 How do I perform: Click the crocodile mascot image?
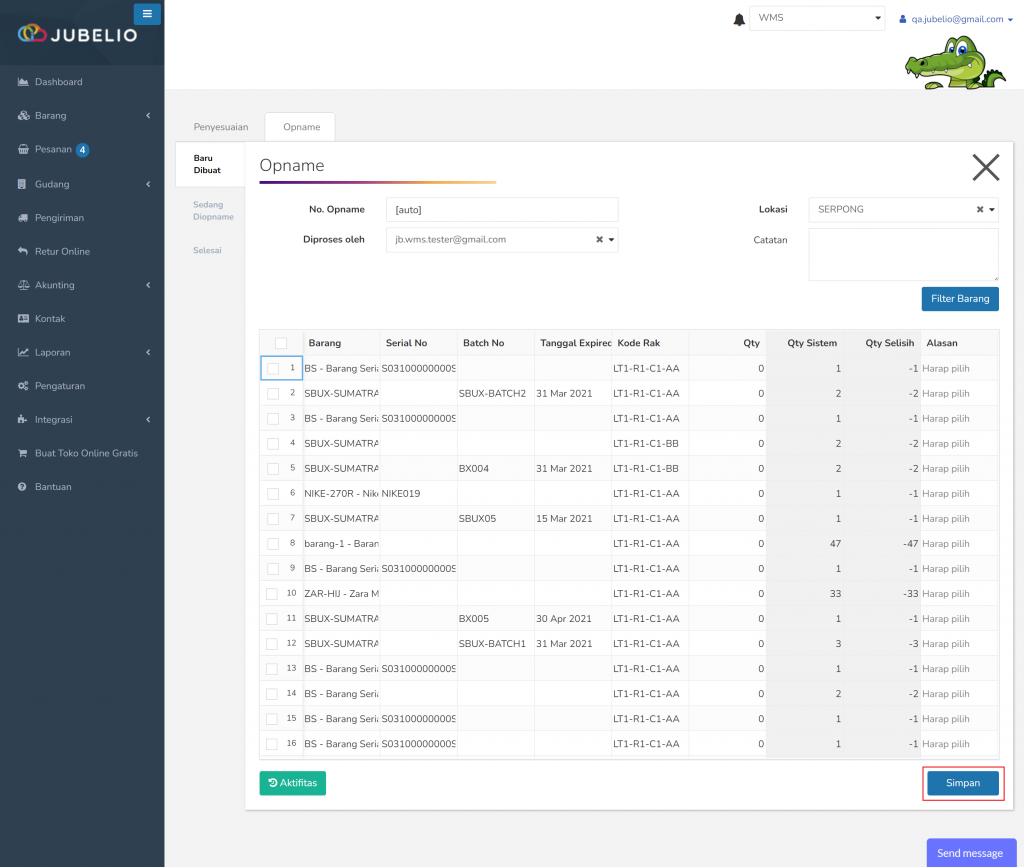(x=954, y=63)
